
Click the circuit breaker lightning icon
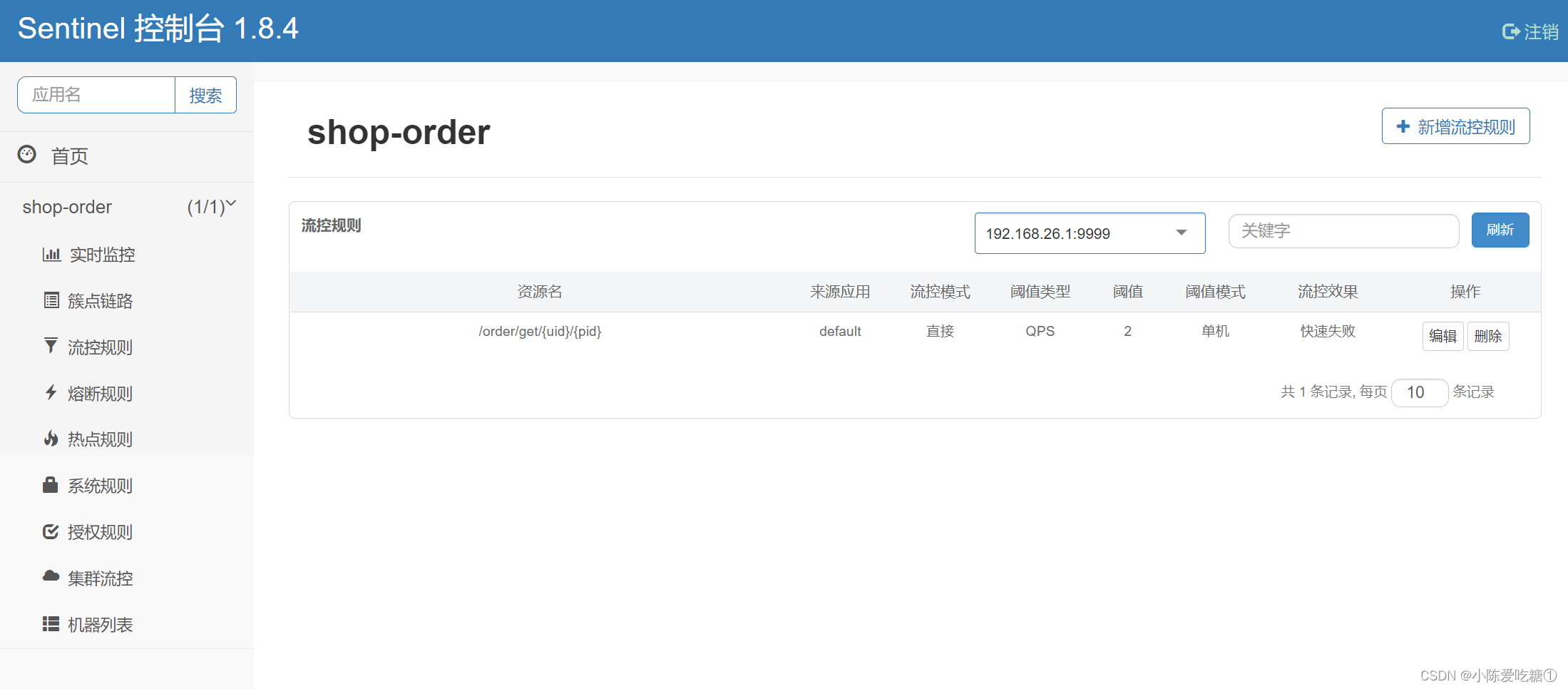pos(51,392)
